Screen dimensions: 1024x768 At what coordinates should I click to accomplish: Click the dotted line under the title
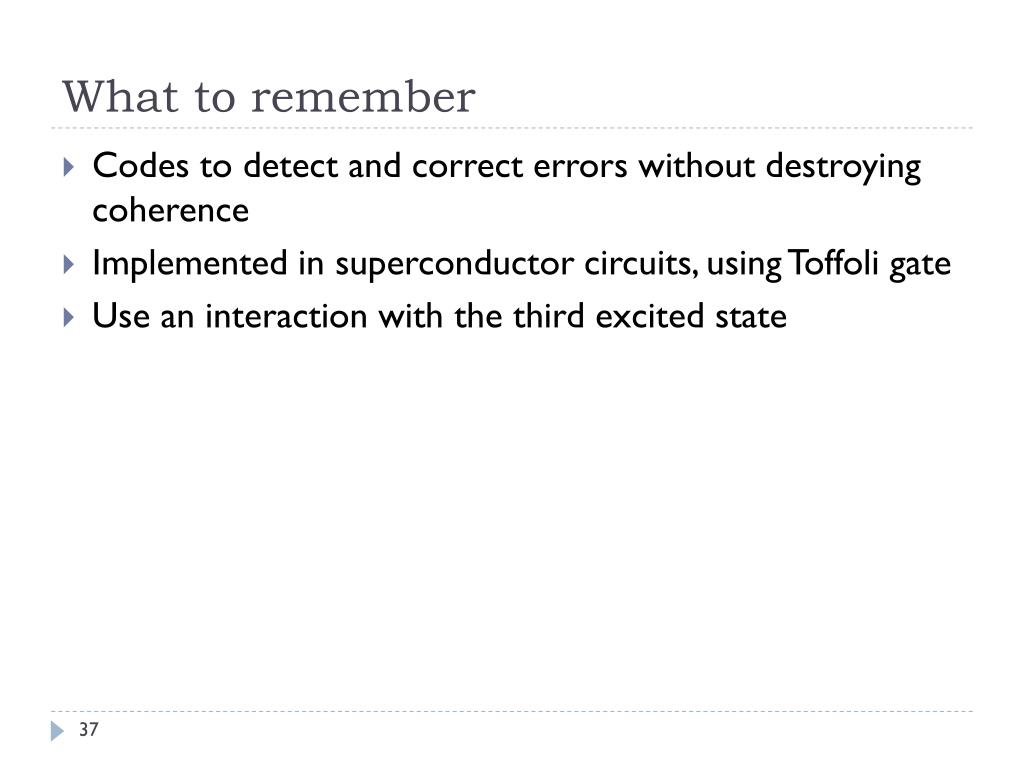click(x=512, y=128)
